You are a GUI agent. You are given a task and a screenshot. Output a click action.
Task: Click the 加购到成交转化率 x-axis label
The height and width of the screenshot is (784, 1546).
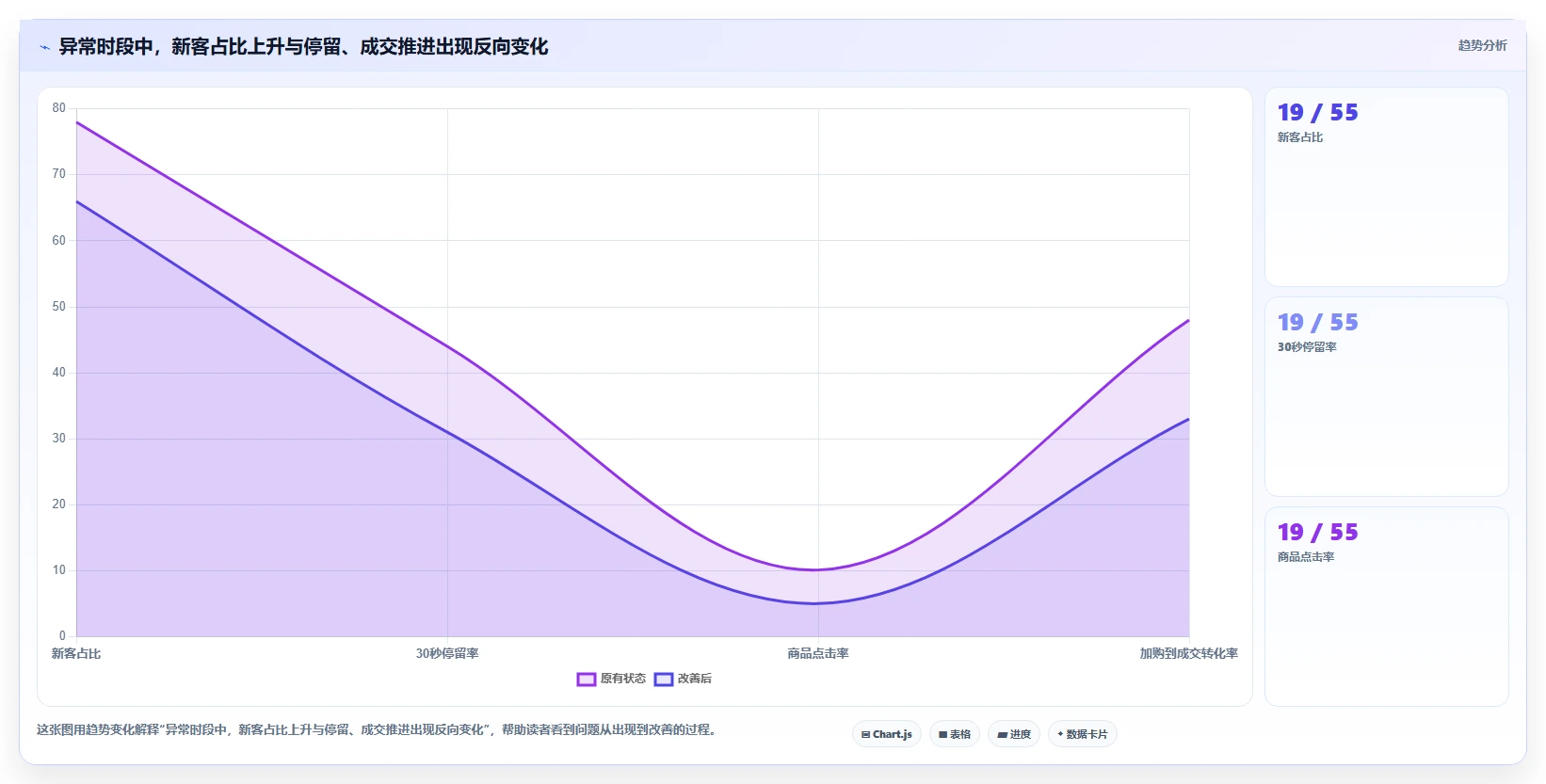(x=1188, y=653)
